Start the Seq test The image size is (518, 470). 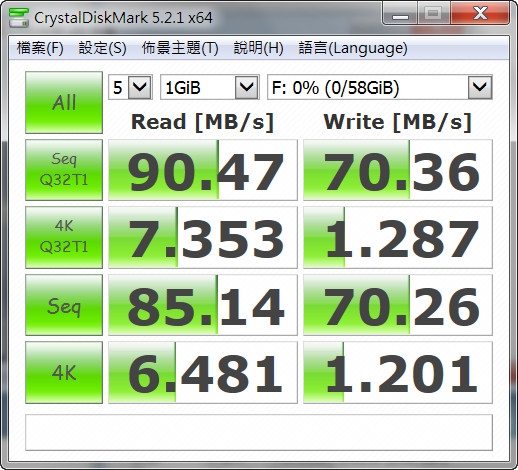pyautogui.click(x=64, y=305)
